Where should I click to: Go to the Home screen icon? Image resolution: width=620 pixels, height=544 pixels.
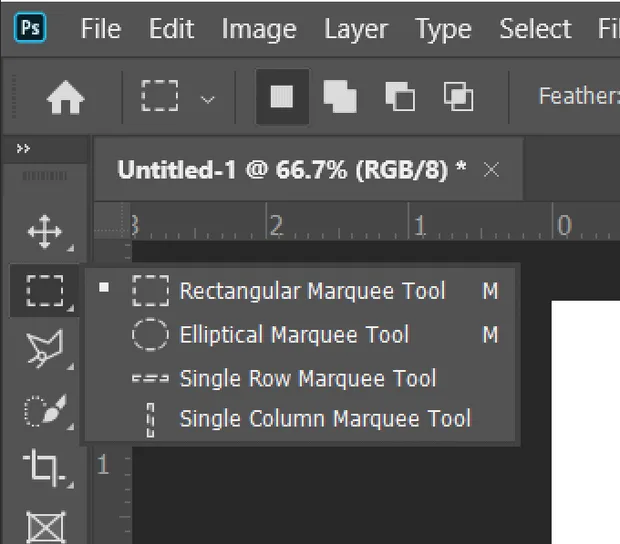pyautogui.click(x=65, y=97)
